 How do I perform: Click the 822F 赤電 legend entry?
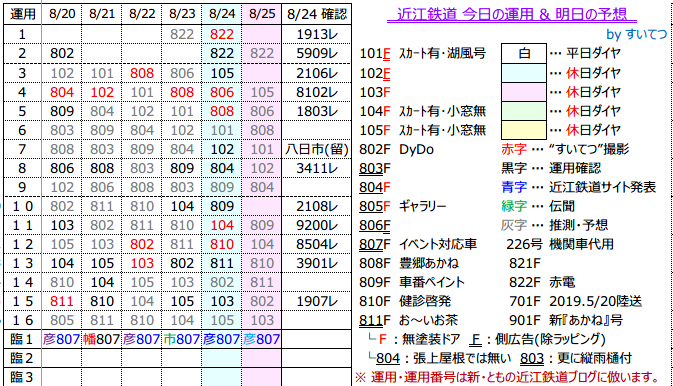542,282
